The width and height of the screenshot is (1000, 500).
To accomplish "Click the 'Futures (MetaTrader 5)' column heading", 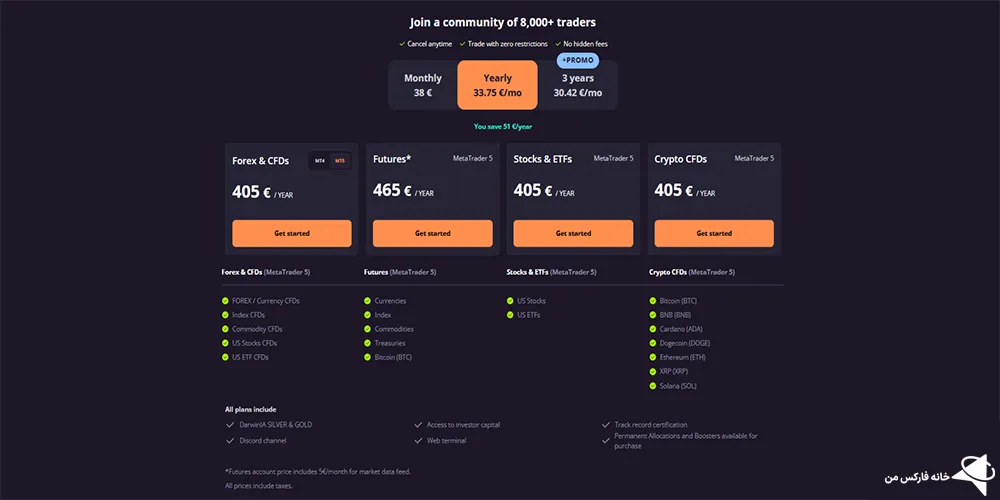I will [x=400, y=272].
